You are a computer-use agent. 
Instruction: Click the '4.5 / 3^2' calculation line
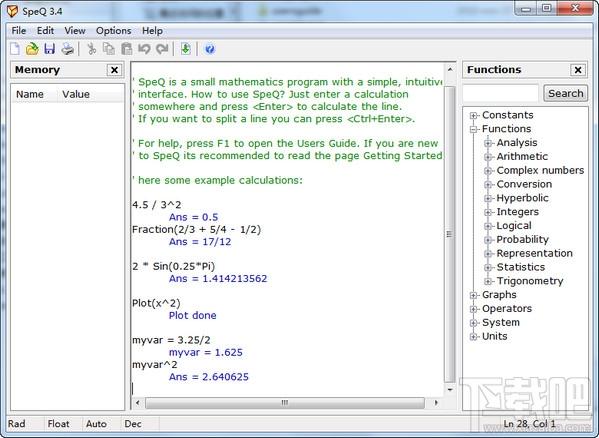point(157,205)
